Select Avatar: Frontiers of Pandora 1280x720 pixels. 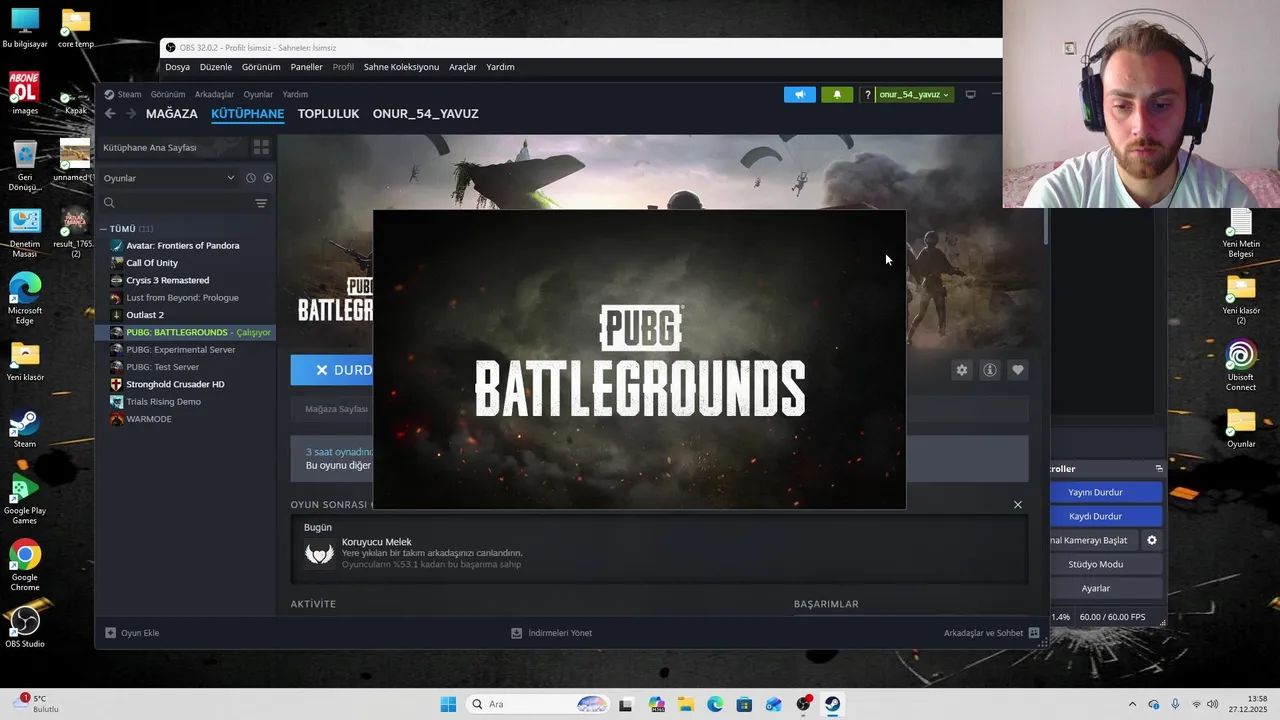[185, 245]
